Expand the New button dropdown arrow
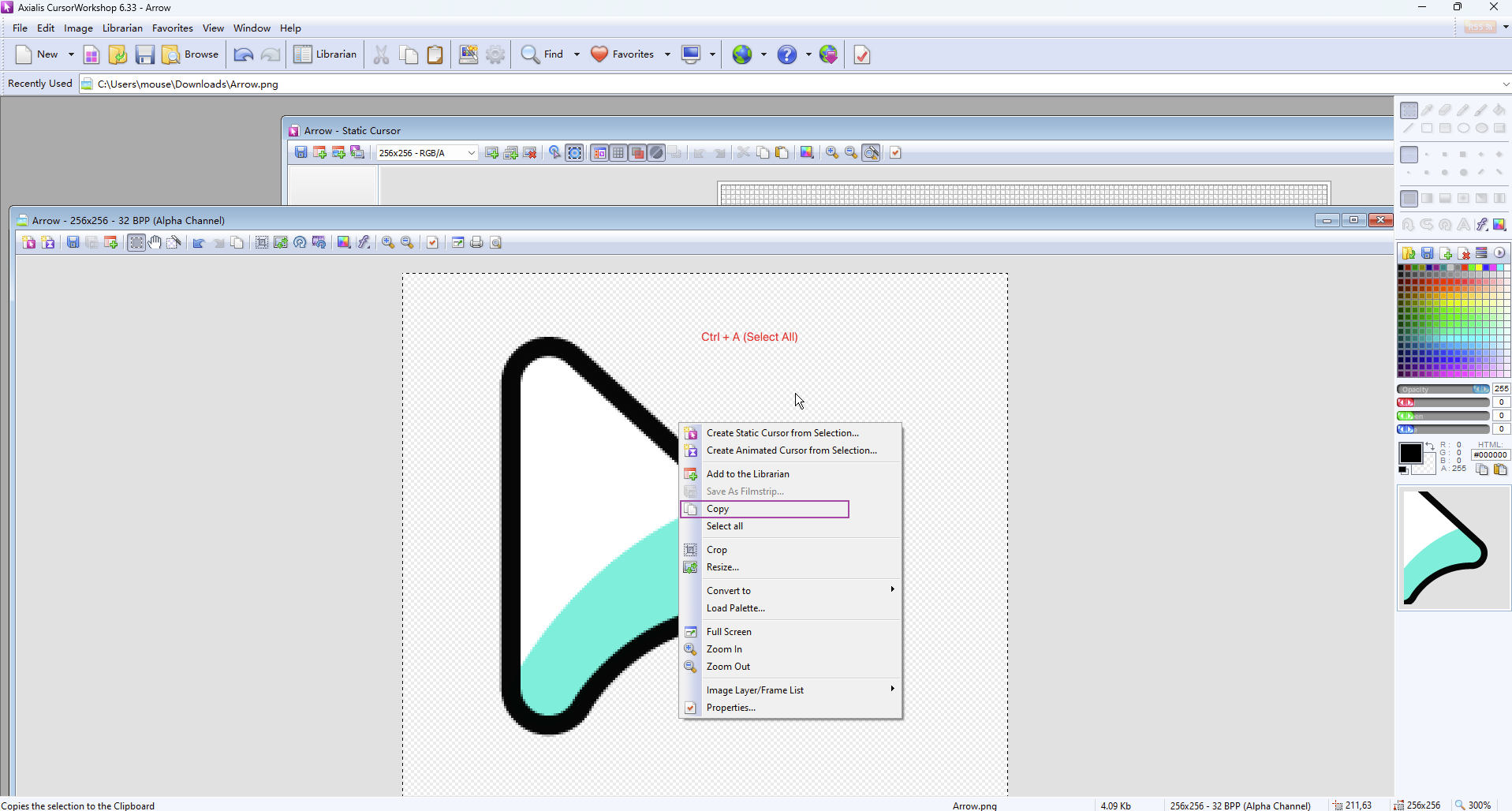 (71, 54)
